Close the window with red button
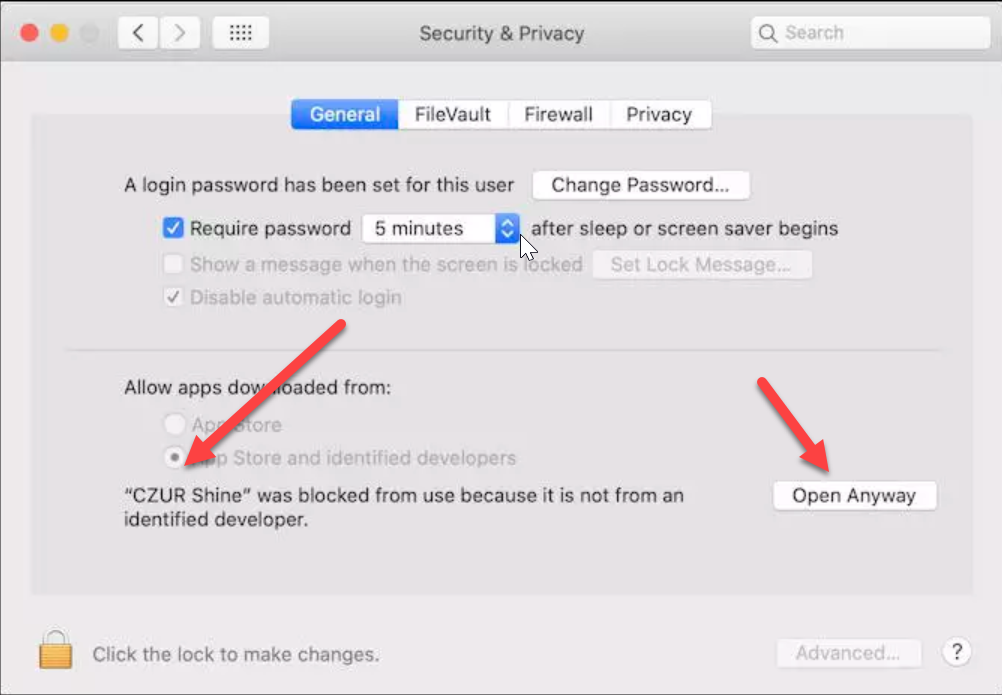Viewport: 1002px width, 695px height. (29, 33)
